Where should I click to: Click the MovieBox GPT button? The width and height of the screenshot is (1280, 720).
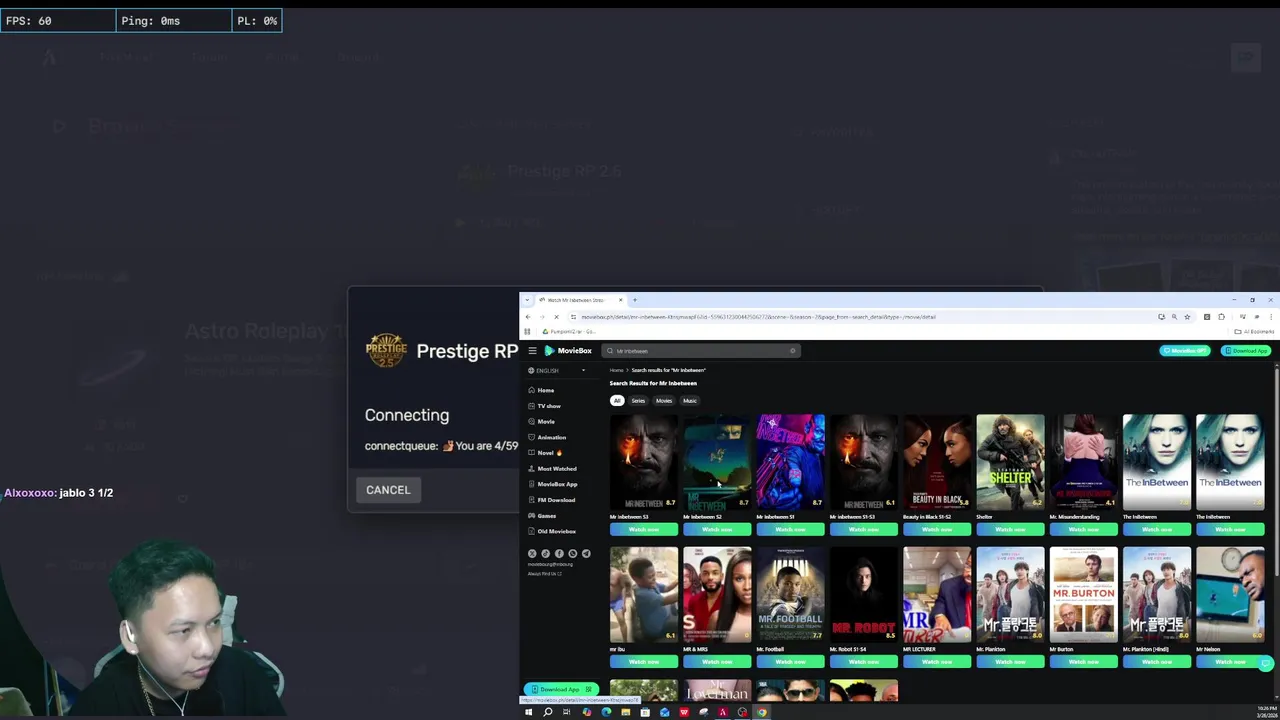[1185, 351]
